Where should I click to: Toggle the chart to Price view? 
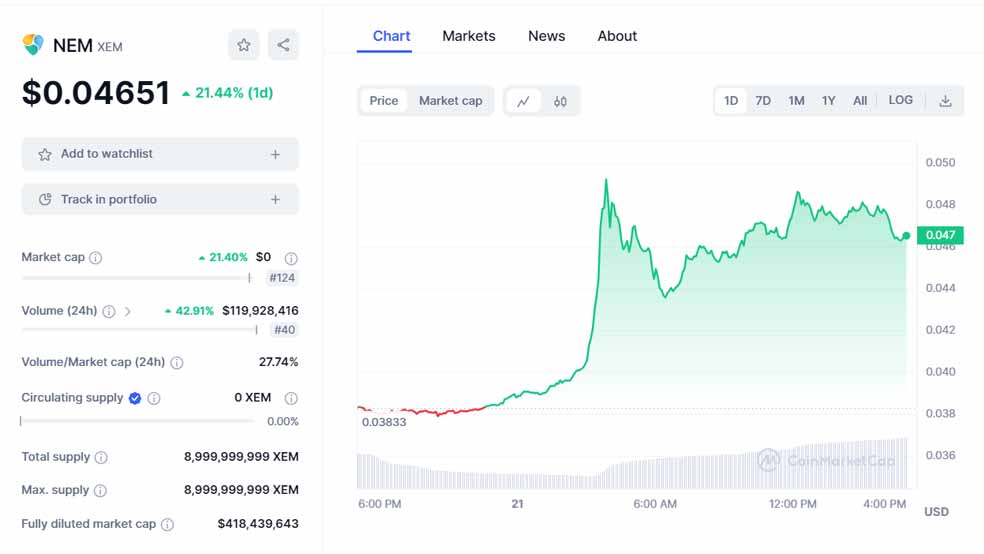click(x=384, y=101)
